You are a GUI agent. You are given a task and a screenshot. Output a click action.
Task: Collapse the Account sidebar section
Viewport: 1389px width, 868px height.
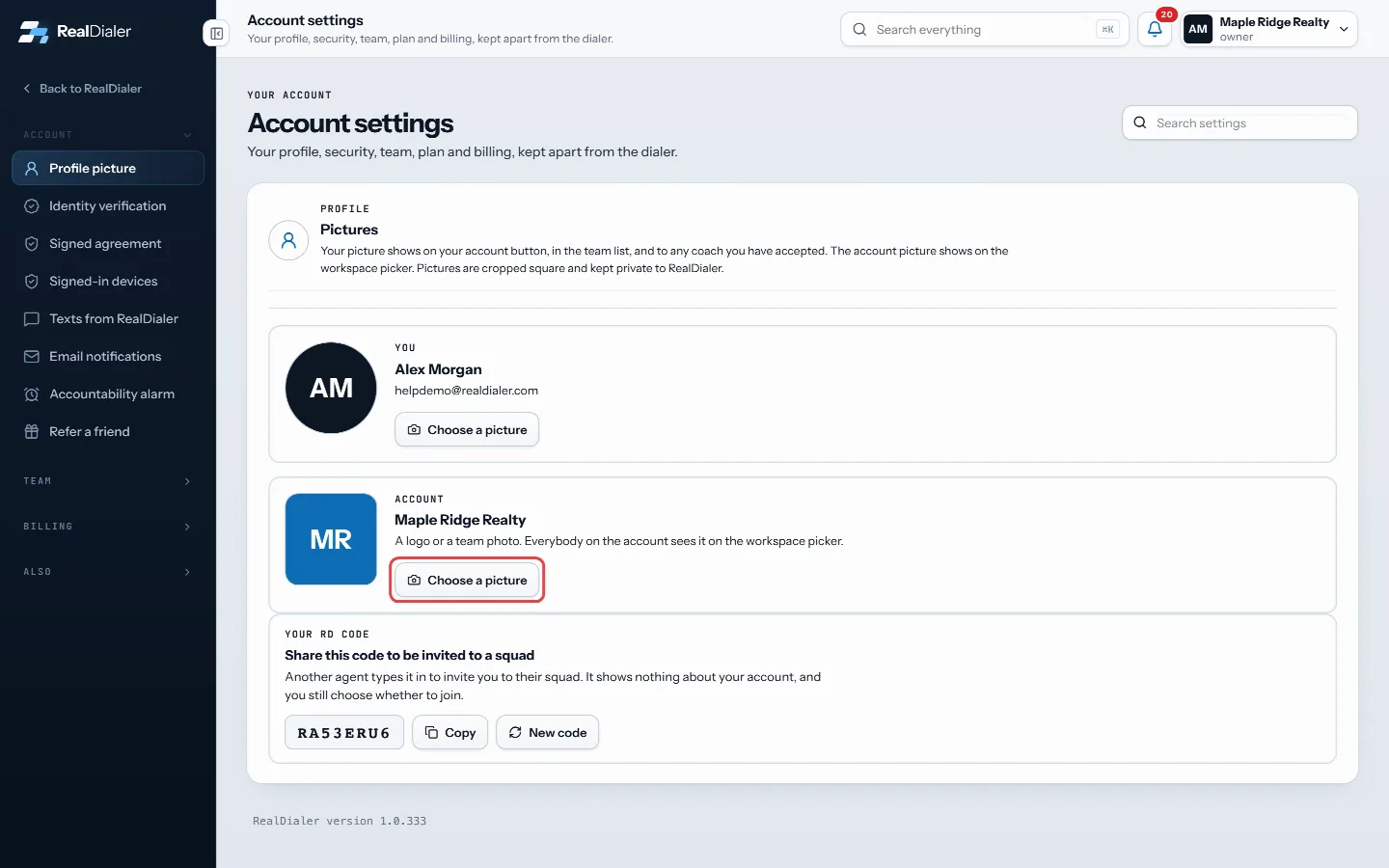[x=108, y=135]
